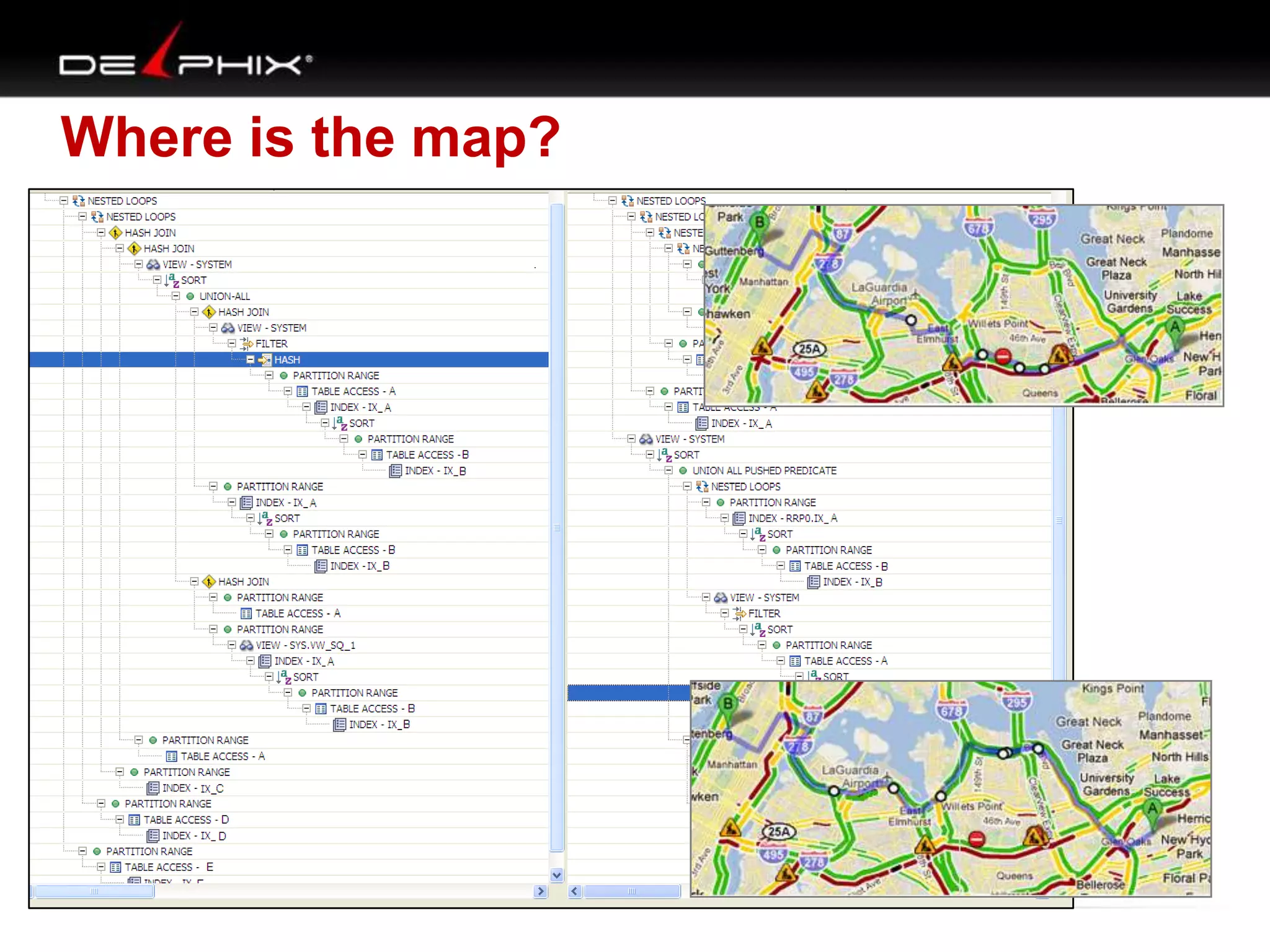The image size is (1270, 952).
Task: Click table icon next to TABLE ACCESS - D
Action: tap(134, 819)
